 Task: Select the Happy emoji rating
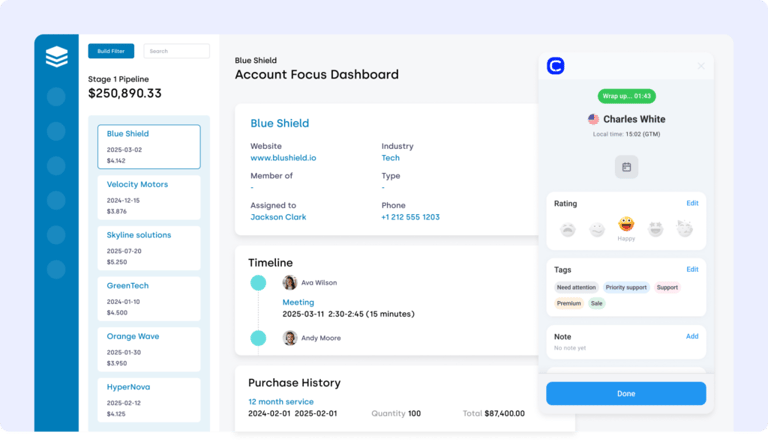pos(626,224)
